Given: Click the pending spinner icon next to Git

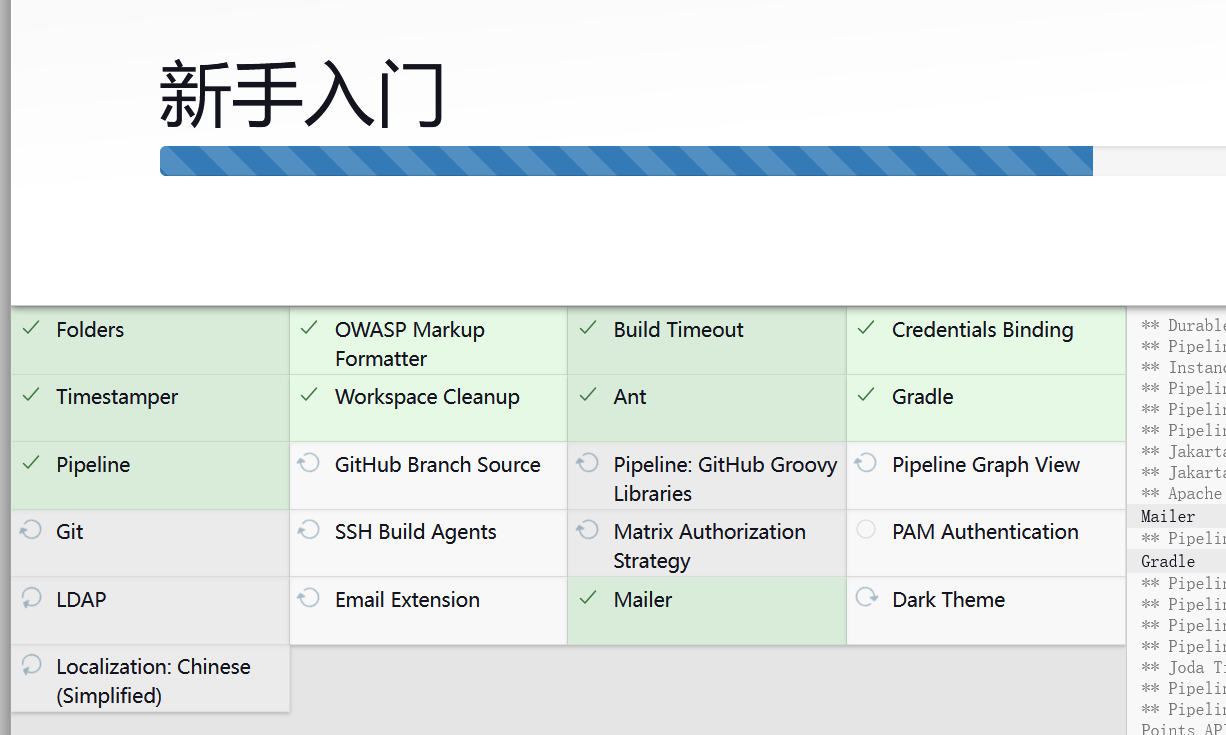Looking at the screenshot, I should point(31,531).
